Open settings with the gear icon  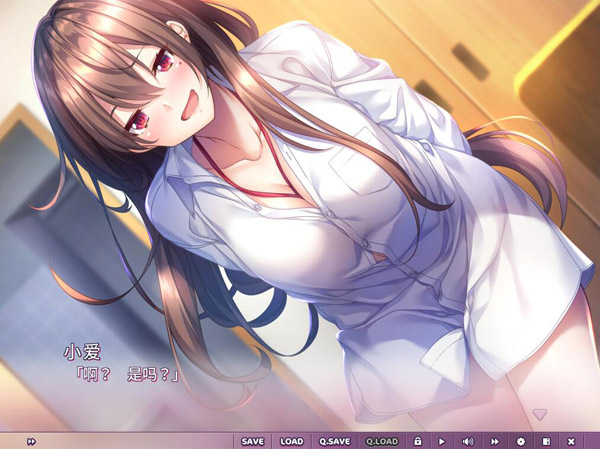tap(521, 441)
